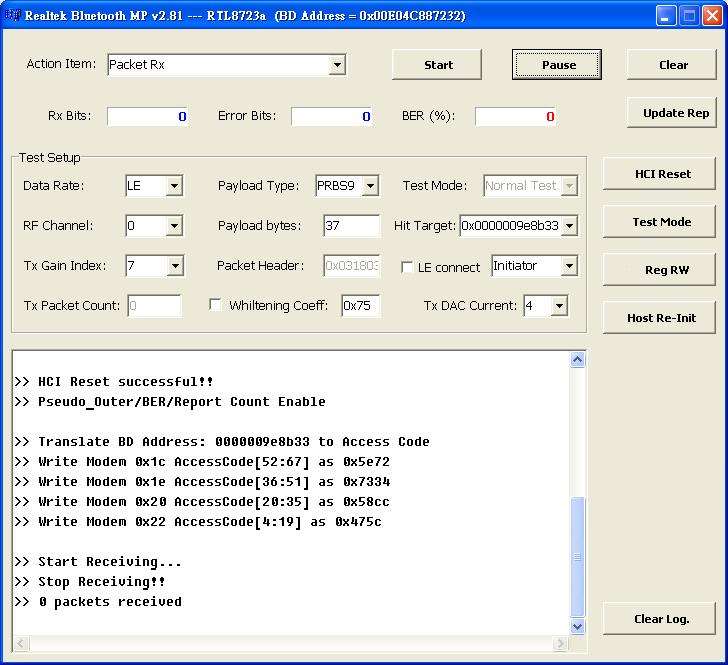
Task: Click the log scroll up arrow
Action: click(x=577, y=359)
